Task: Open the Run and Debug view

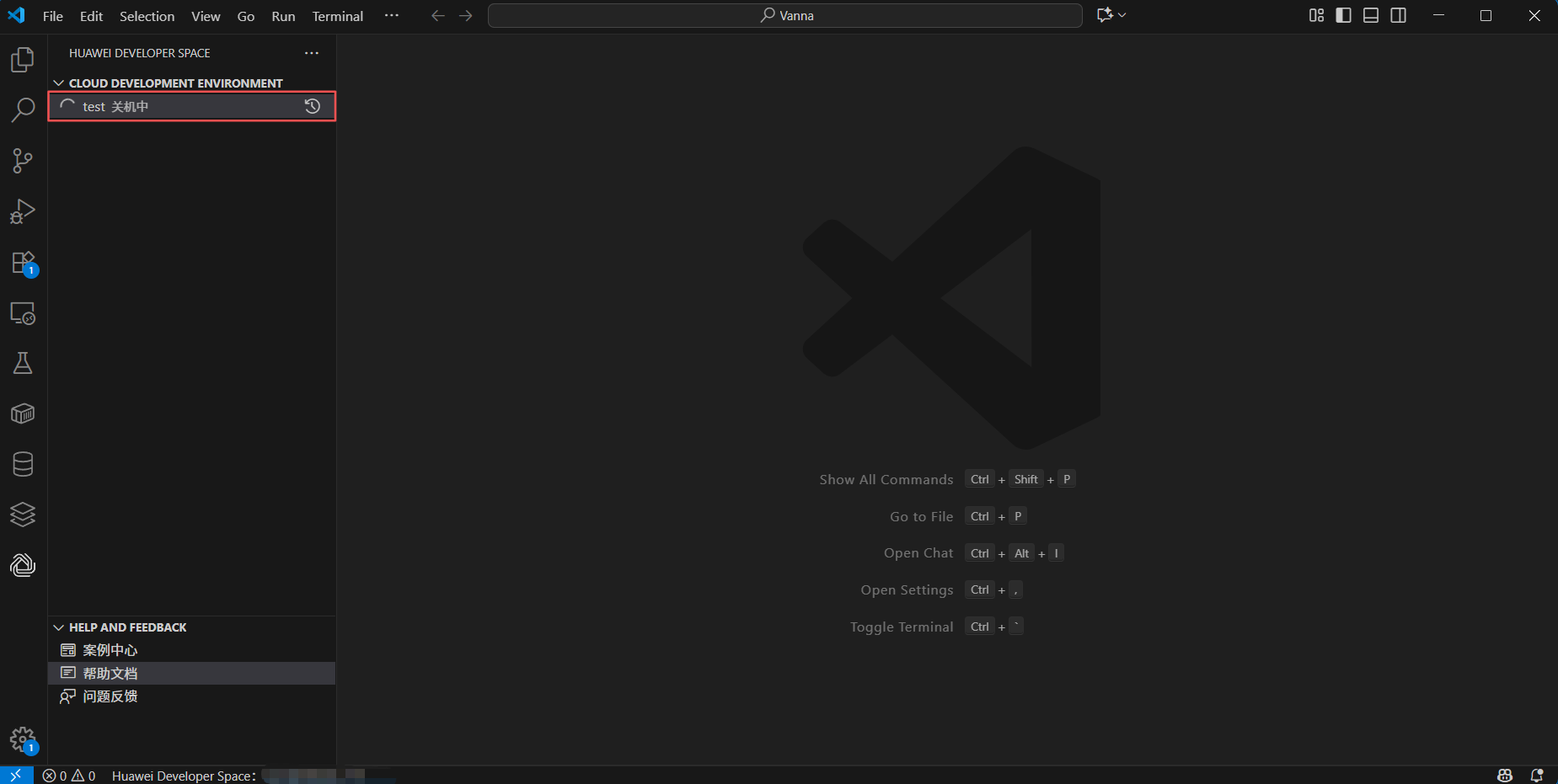Action: [23, 211]
